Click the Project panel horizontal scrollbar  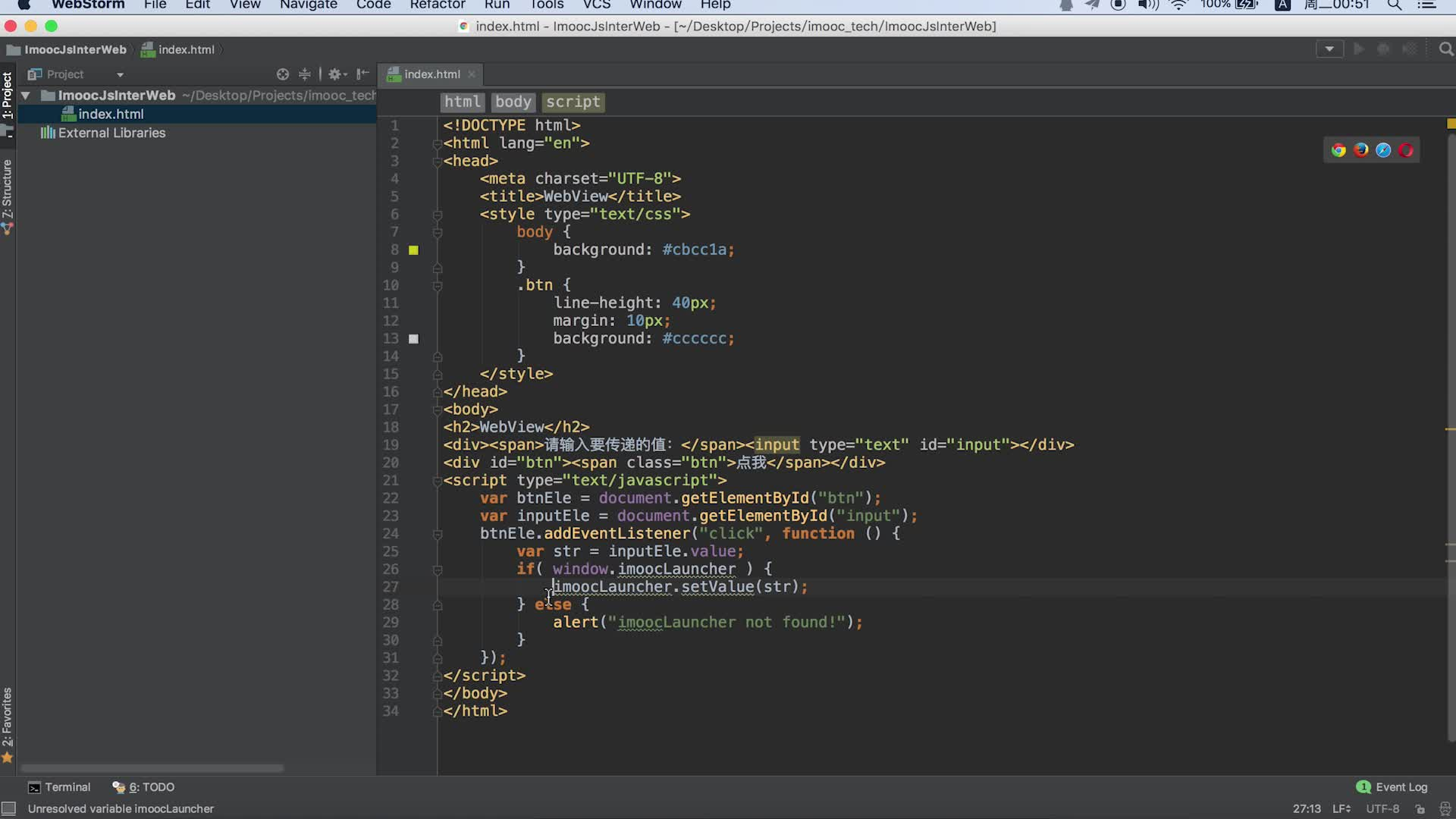152,768
